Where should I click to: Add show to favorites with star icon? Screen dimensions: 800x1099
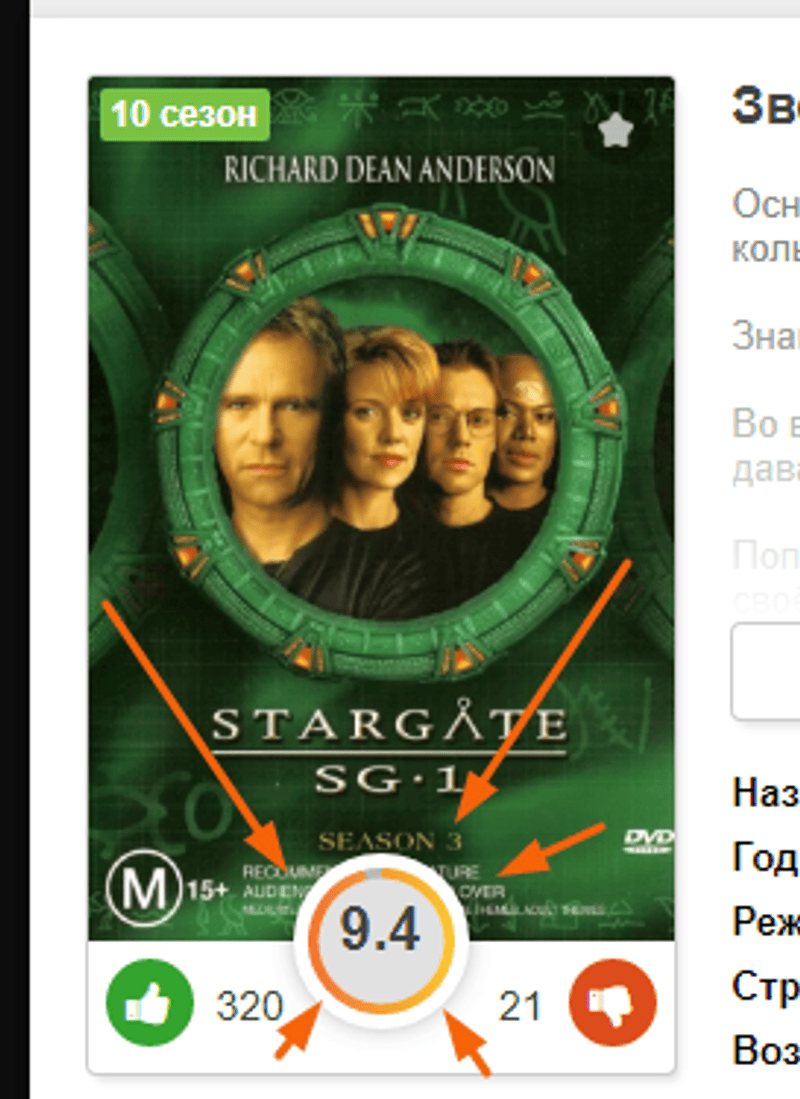tap(616, 130)
